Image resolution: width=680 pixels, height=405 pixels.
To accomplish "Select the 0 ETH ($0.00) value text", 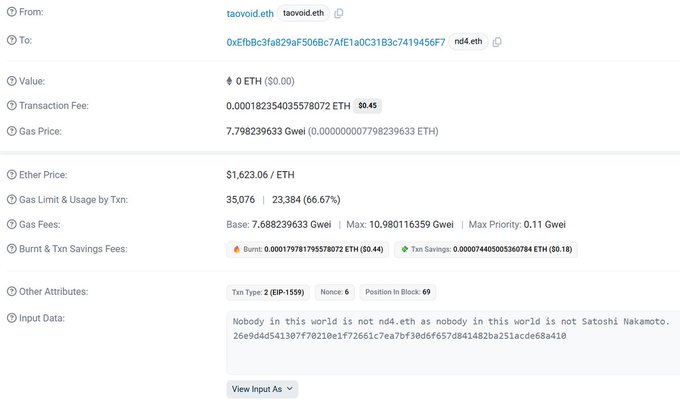I will (x=265, y=81).
